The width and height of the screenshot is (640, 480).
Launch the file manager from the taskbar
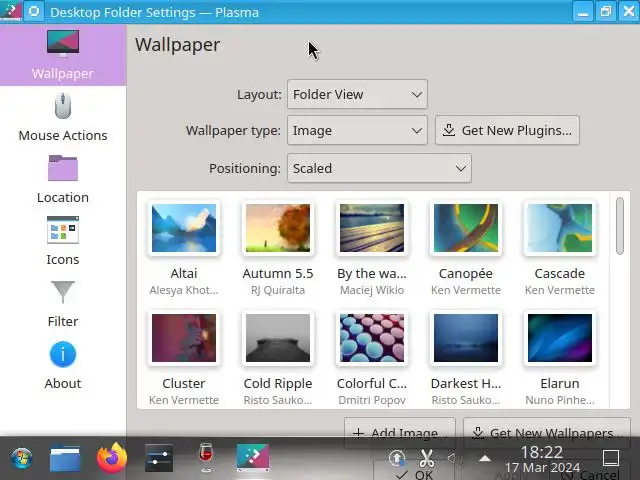[x=65, y=458]
